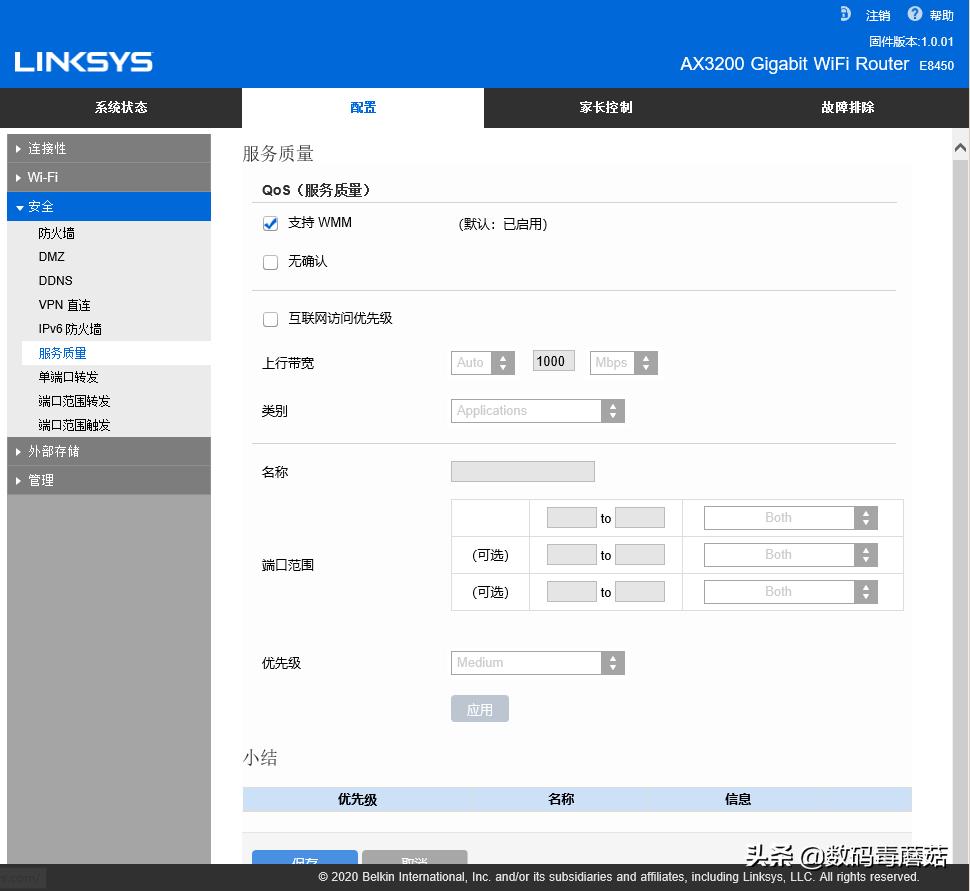Open the first Both protocol dropdown
This screenshot has height=891, width=970.
click(865, 517)
